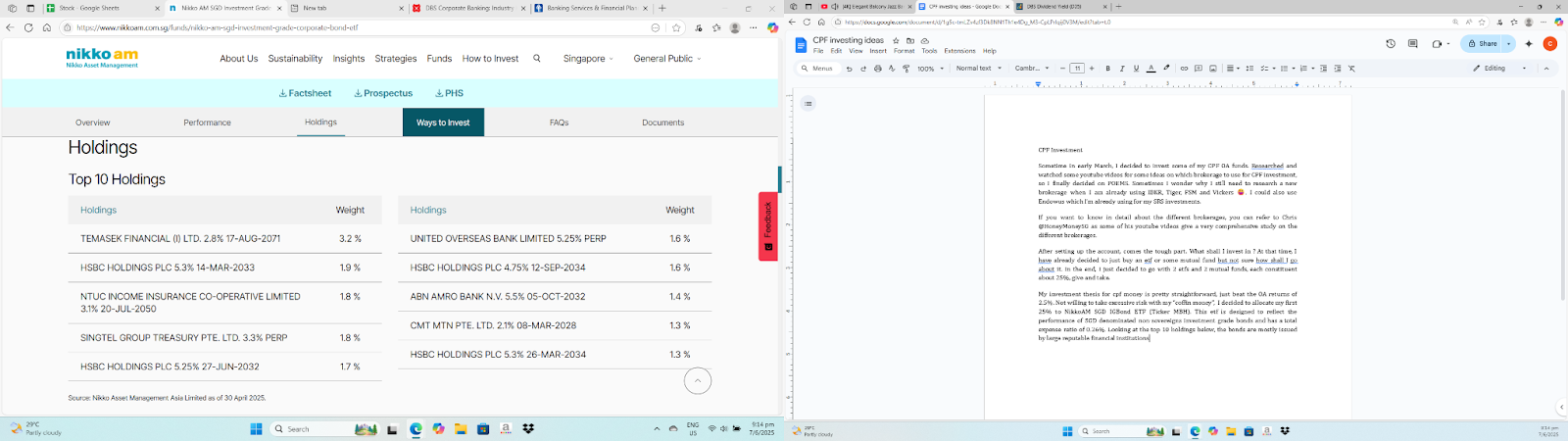Download the Prospectus from Nikko AM page
Screen dimensions: 1568x441
tap(383, 93)
